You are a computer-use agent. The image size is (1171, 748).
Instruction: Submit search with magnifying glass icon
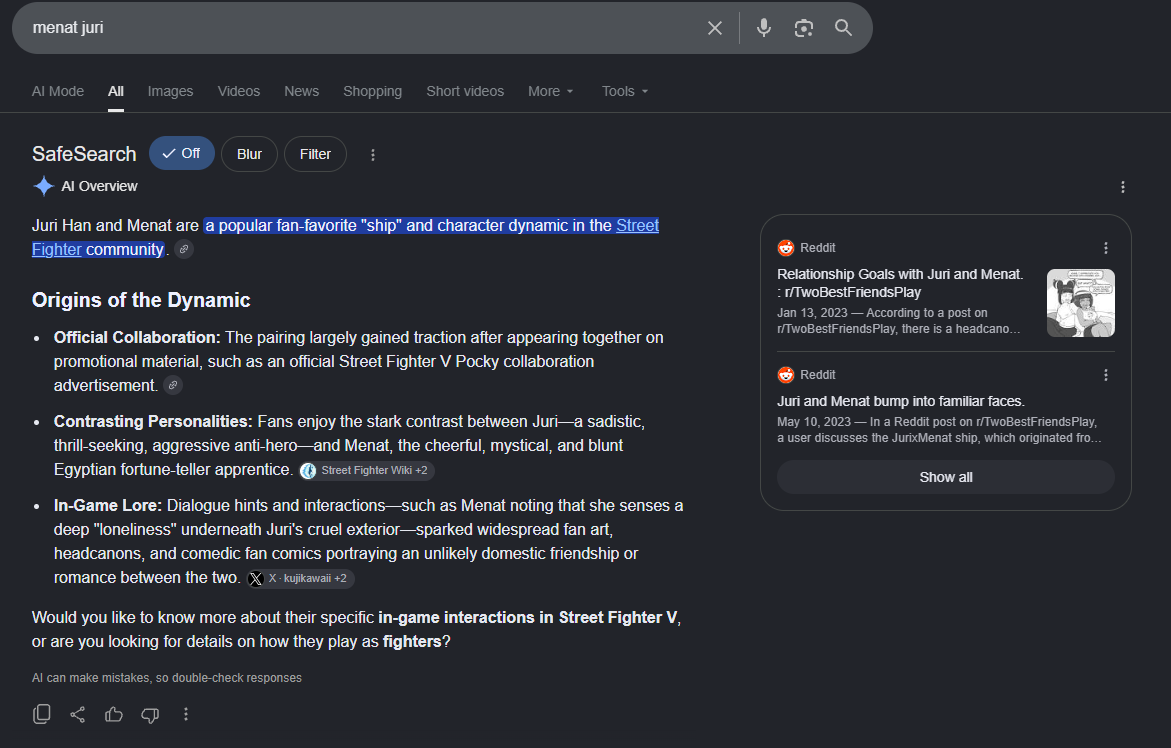pos(843,28)
